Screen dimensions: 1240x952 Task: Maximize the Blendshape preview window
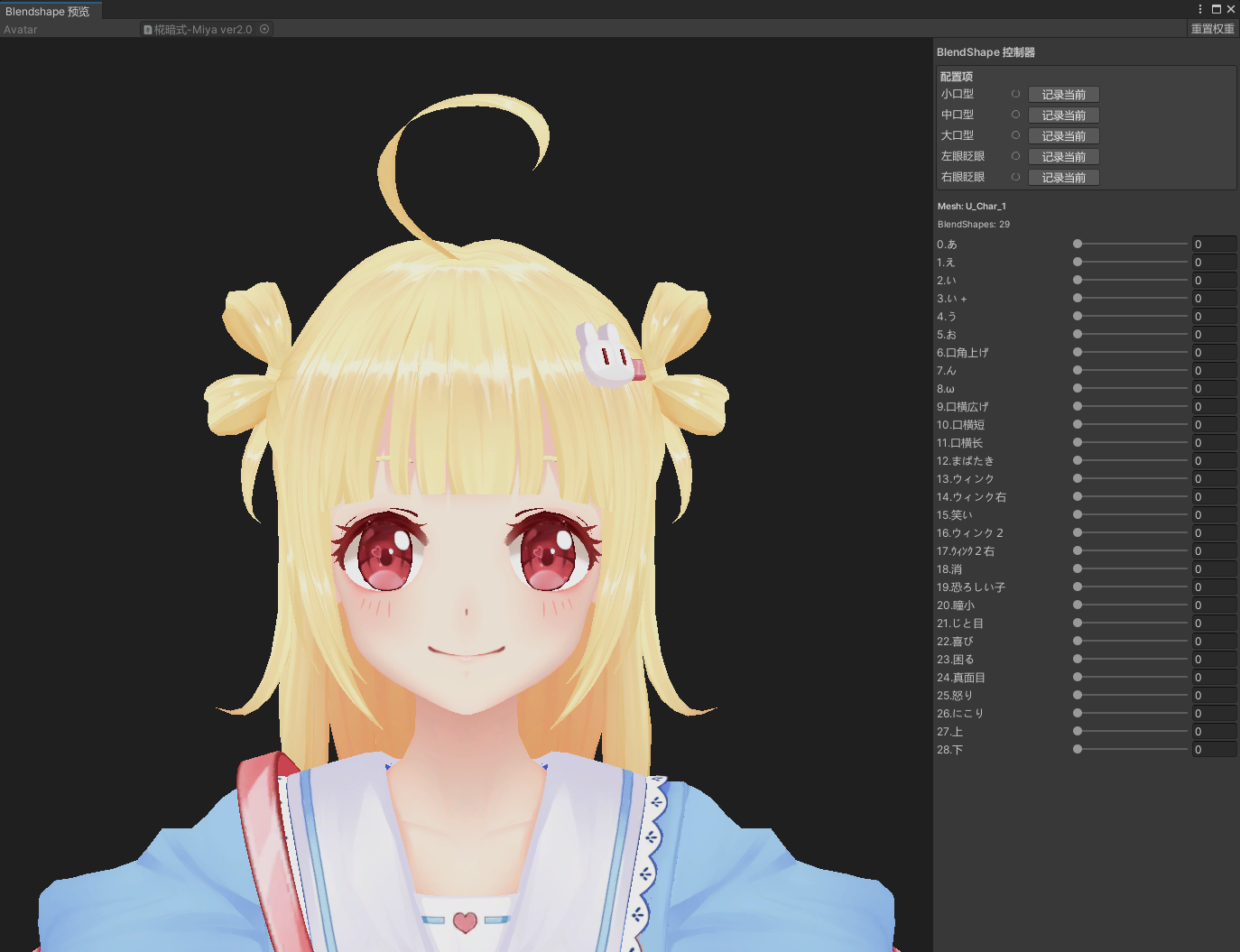(1216, 9)
